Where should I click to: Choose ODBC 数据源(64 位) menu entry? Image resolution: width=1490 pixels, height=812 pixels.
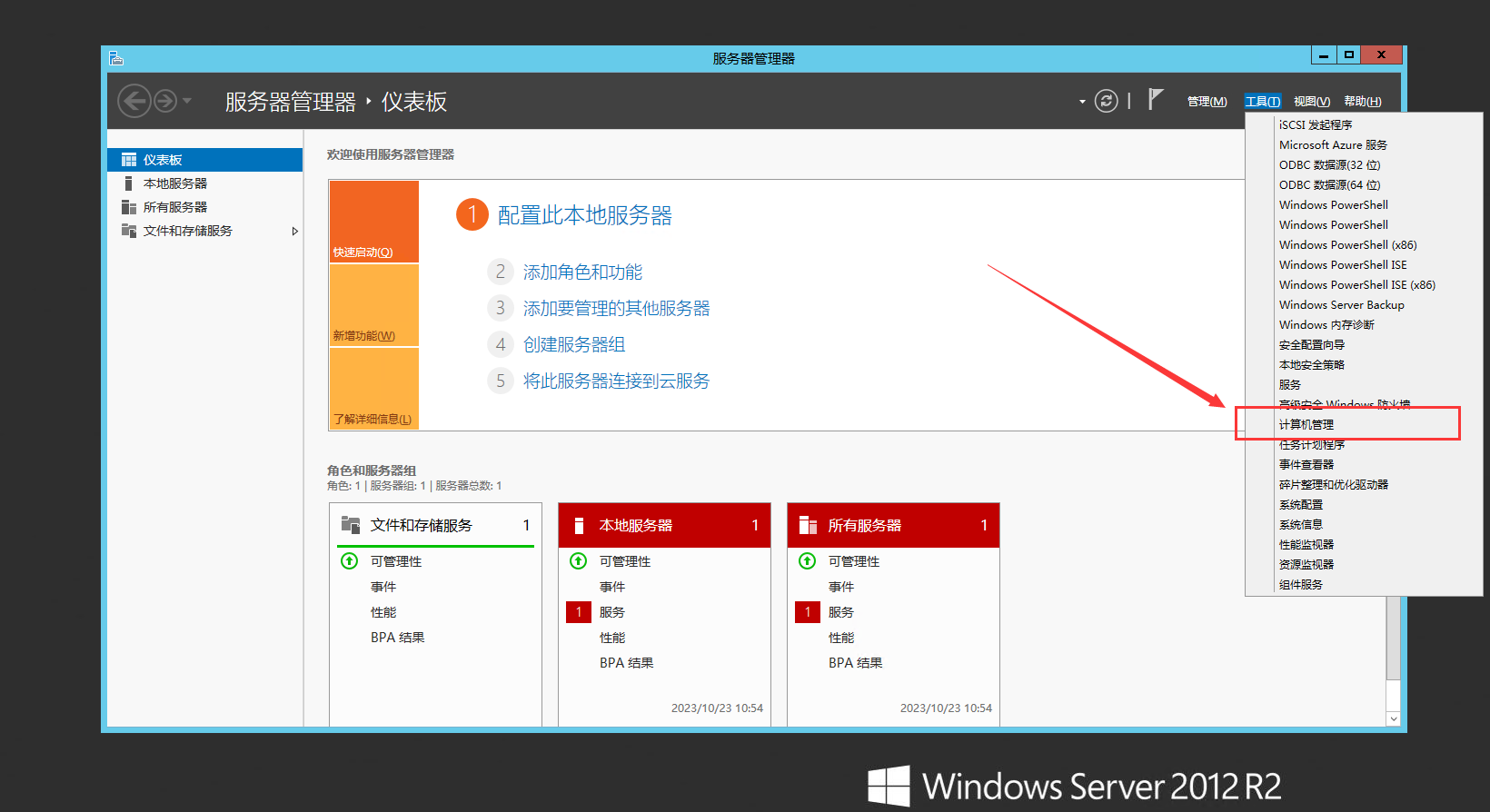(1329, 185)
